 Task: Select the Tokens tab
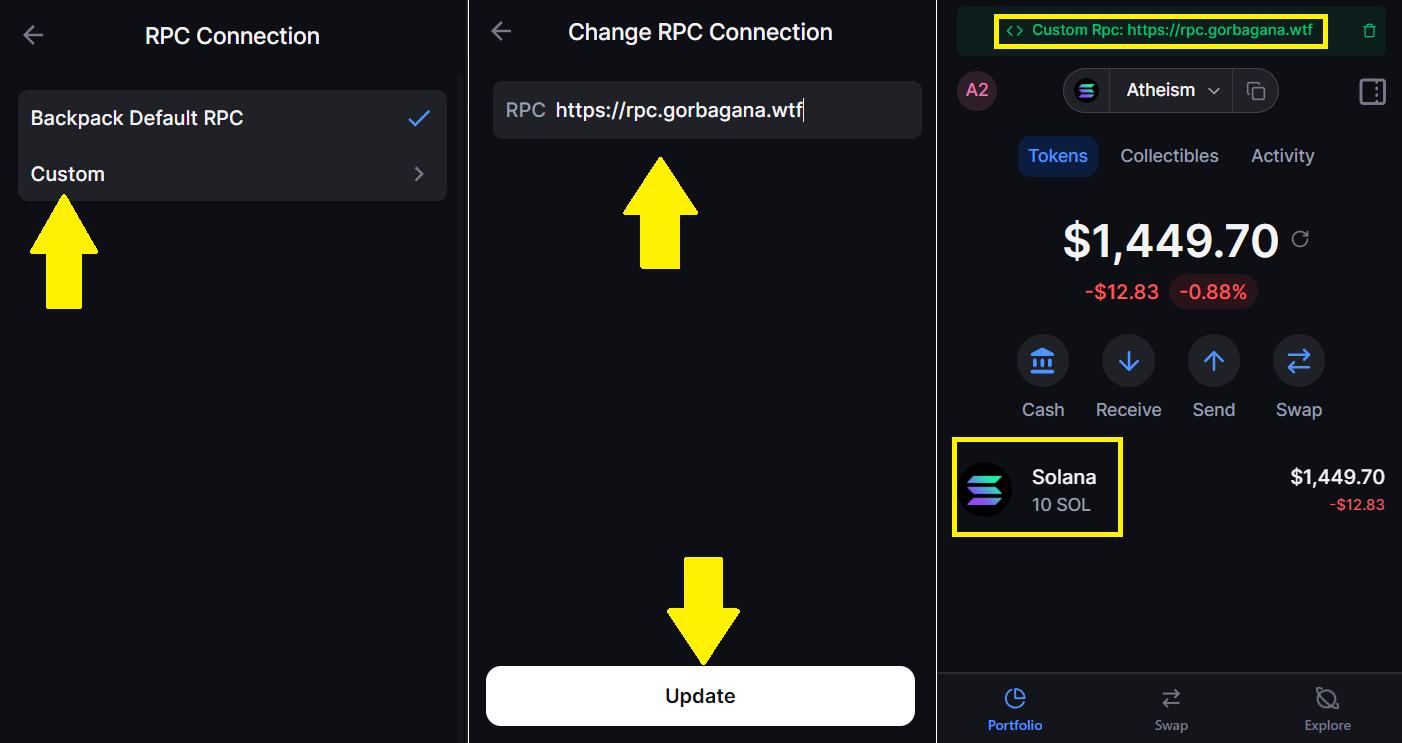[x=1058, y=156]
